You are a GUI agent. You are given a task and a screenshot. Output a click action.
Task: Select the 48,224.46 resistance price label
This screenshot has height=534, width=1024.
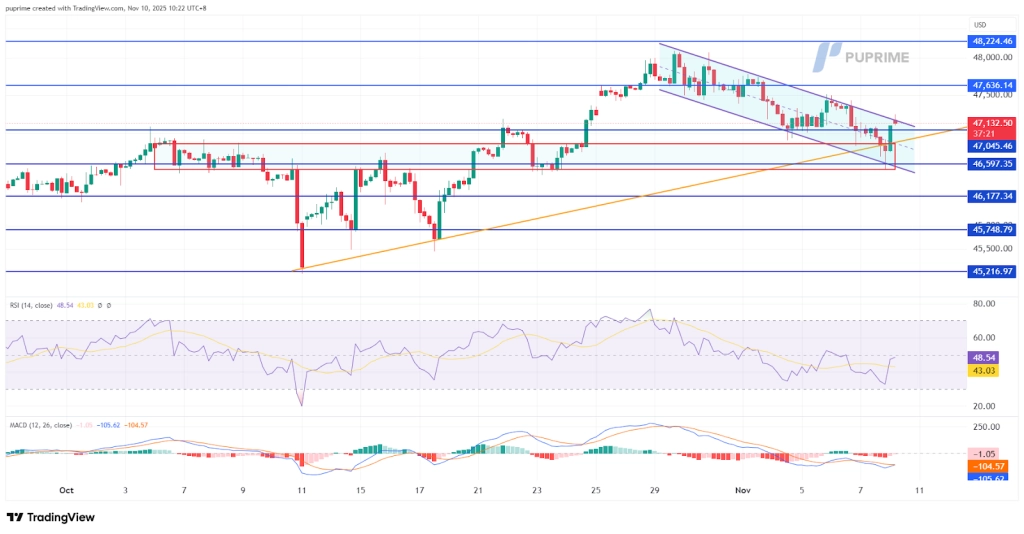[x=990, y=41]
